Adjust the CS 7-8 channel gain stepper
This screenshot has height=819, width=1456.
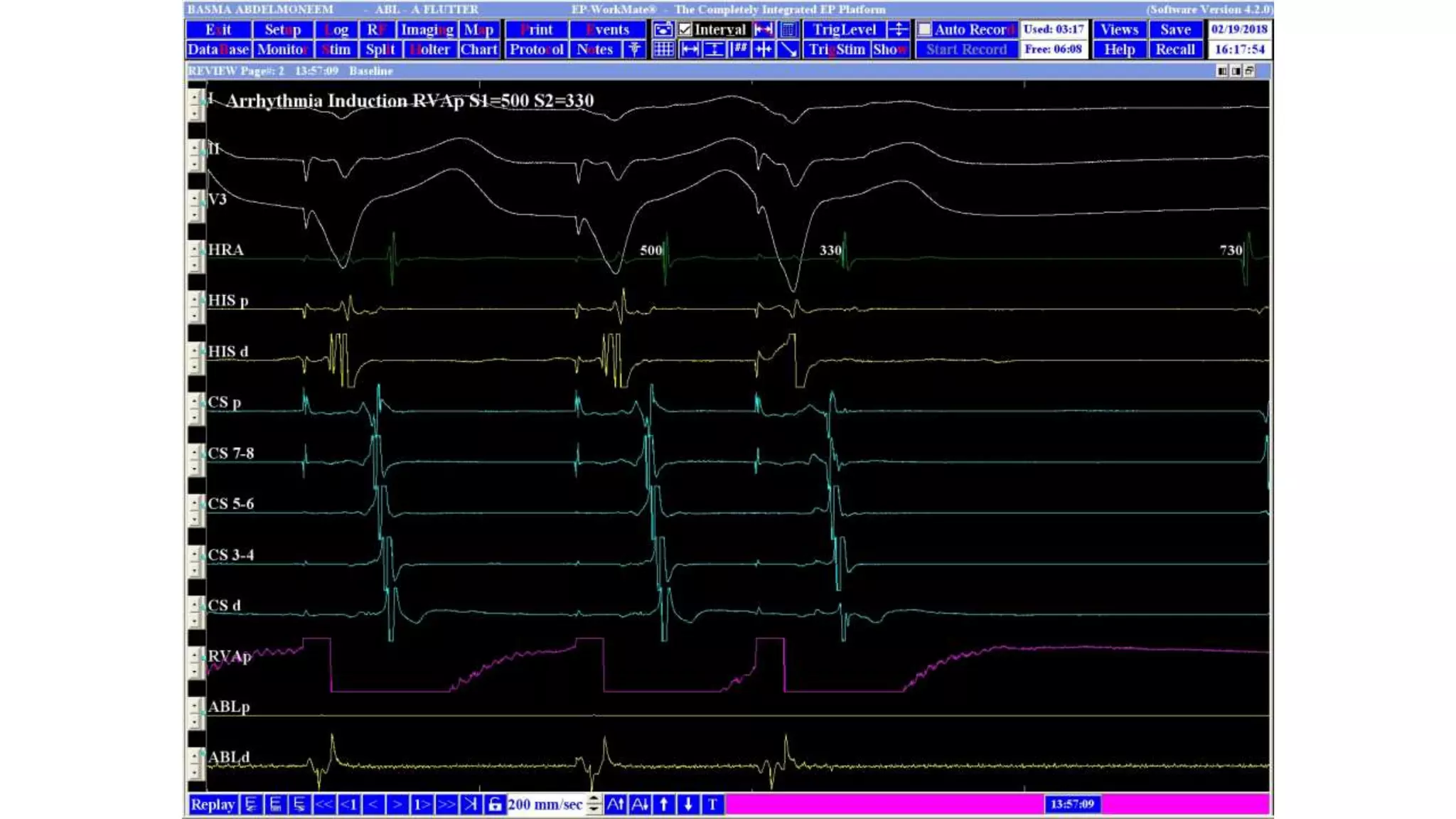195,459
